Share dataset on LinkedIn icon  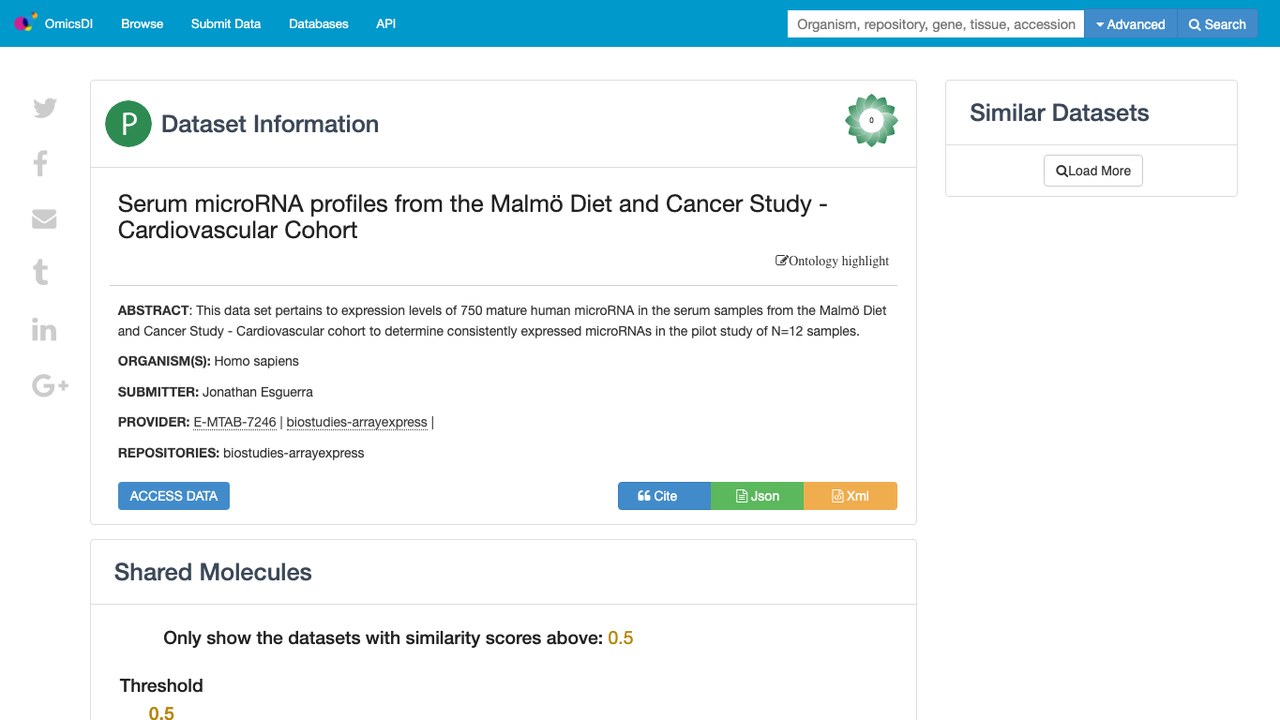pyautogui.click(x=44, y=330)
